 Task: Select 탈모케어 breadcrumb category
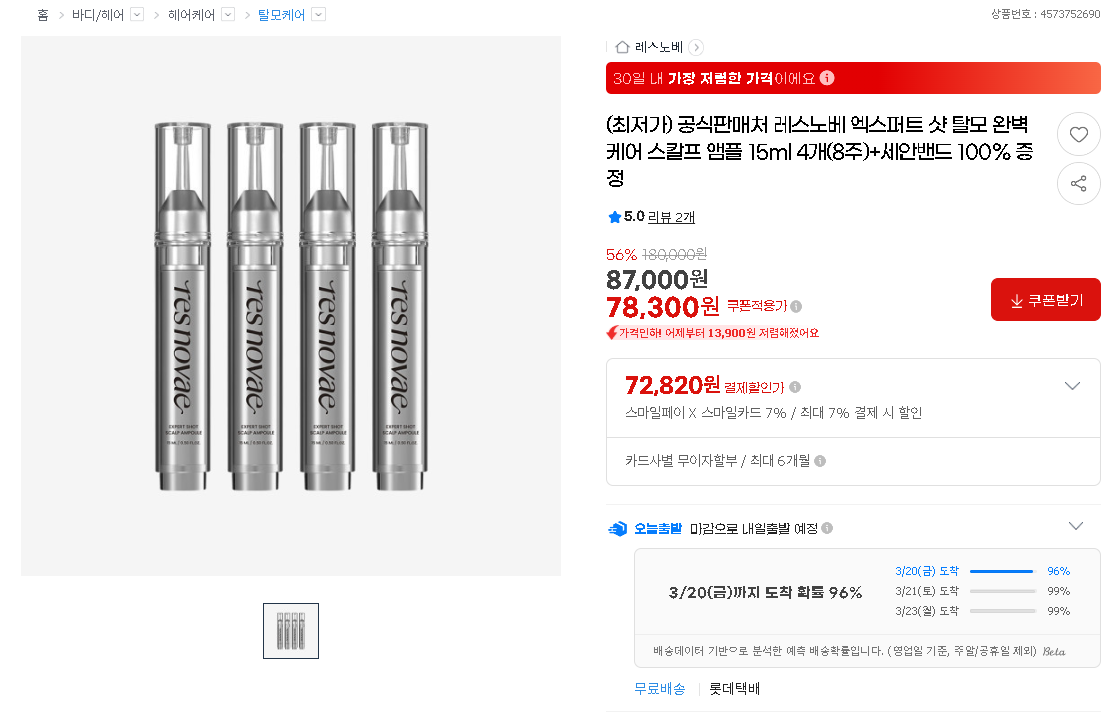[281, 15]
